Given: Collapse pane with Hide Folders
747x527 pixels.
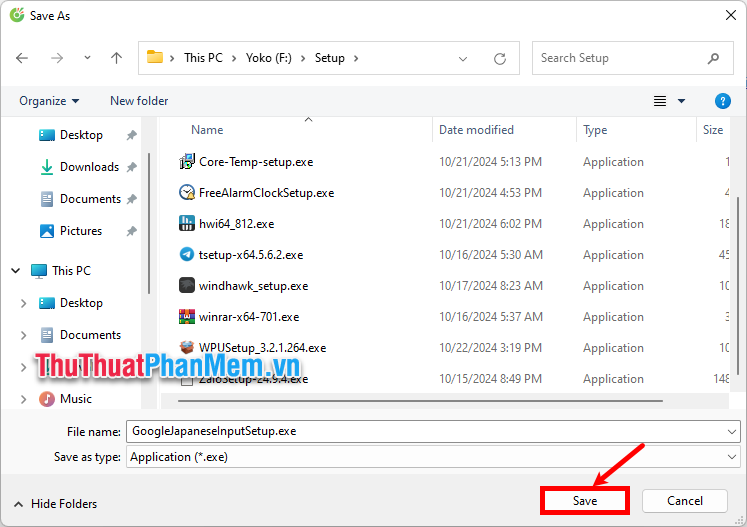Looking at the screenshot, I should [x=55, y=504].
